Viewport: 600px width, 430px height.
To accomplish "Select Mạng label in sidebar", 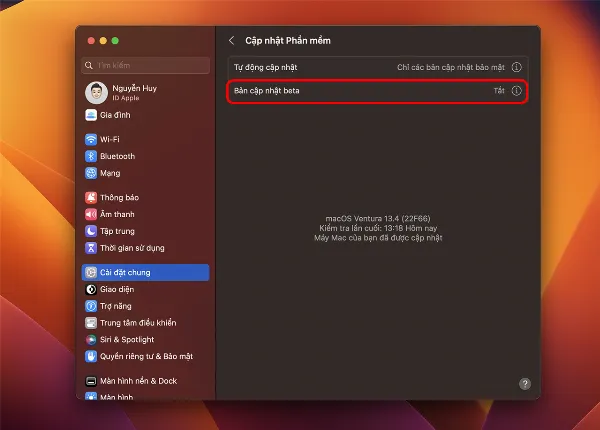I will (x=110, y=173).
